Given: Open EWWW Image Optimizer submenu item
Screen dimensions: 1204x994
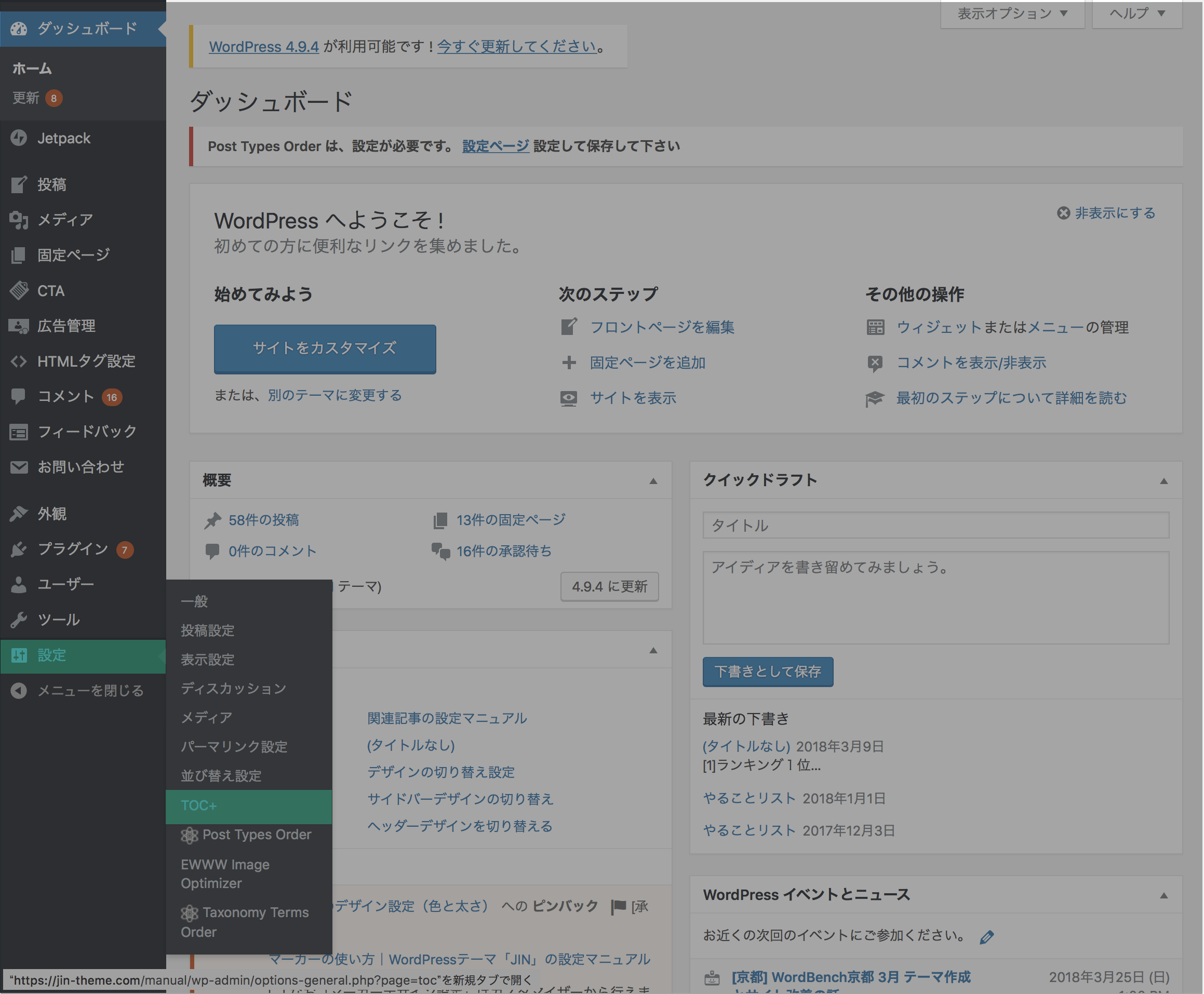Looking at the screenshot, I should pyautogui.click(x=248, y=875).
